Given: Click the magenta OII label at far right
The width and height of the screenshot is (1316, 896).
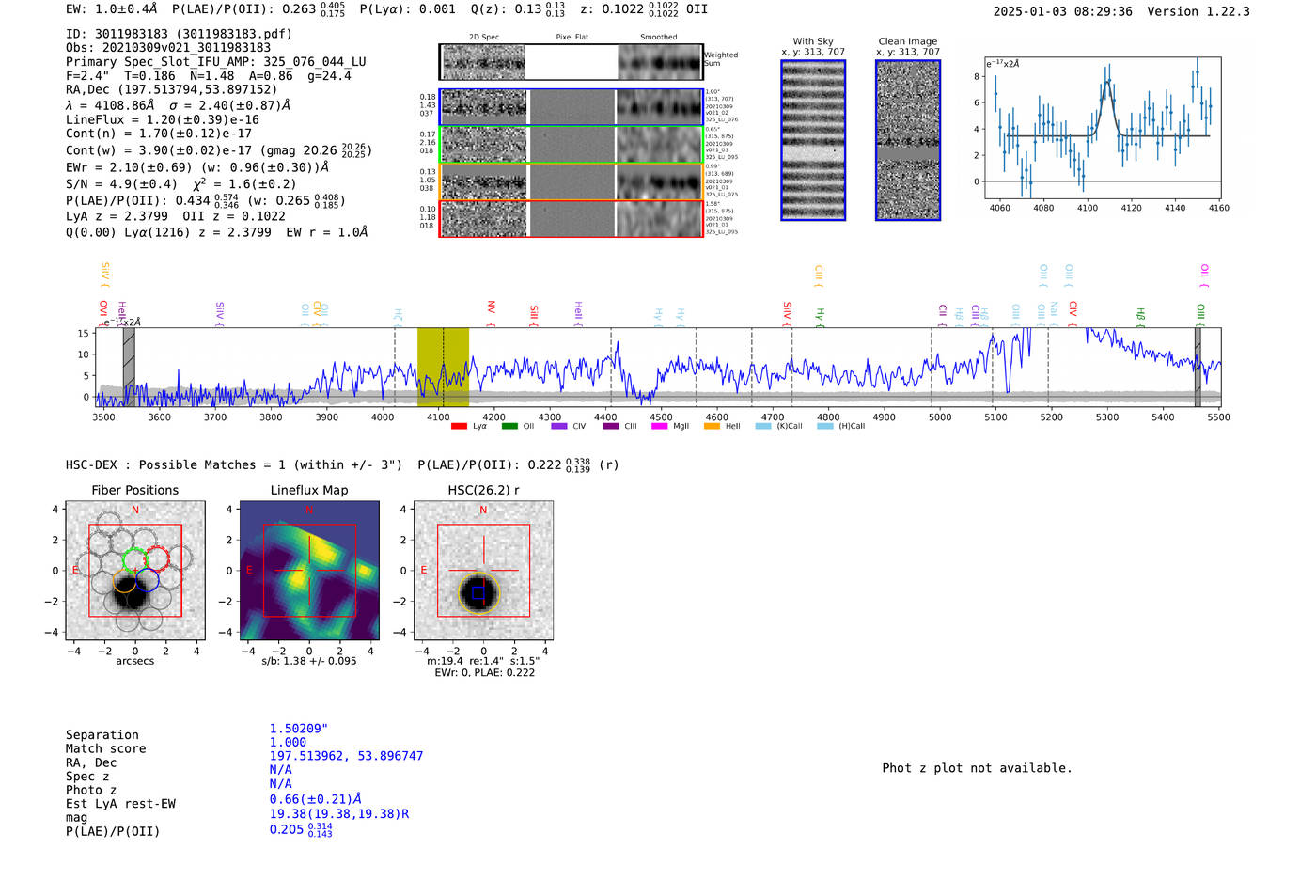Looking at the screenshot, I should (1204, 275).
